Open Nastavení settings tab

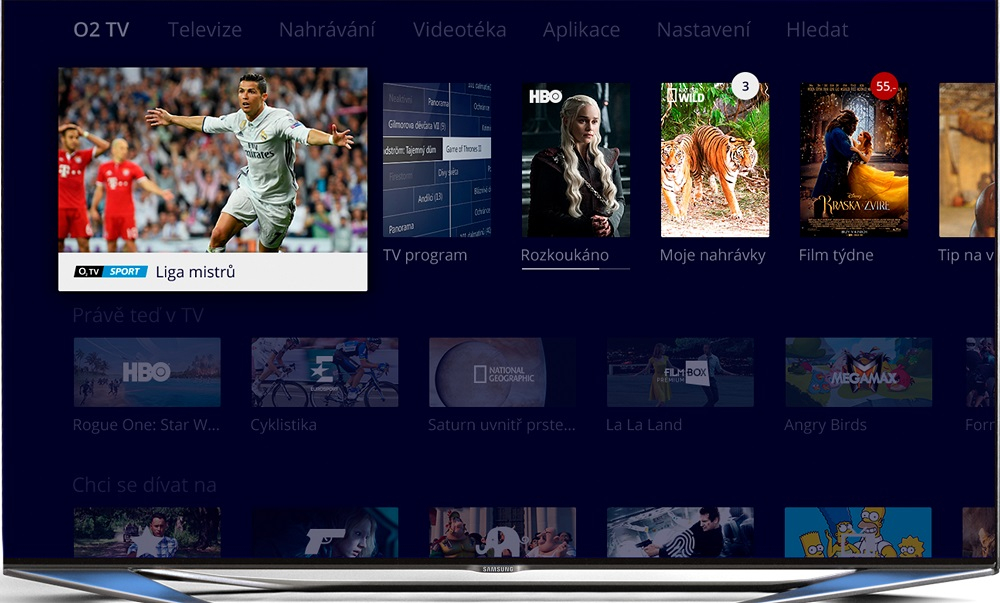pos(703,30)
